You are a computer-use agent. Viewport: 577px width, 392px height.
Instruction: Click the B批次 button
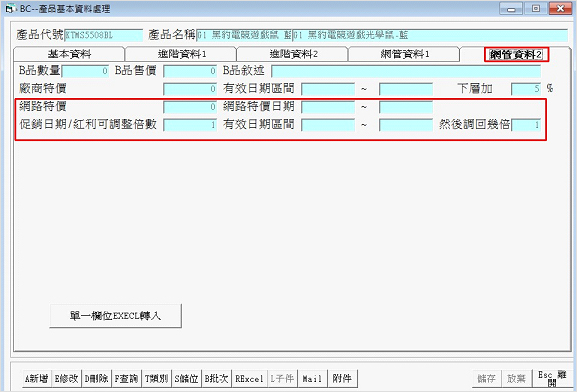pos(216,378)
